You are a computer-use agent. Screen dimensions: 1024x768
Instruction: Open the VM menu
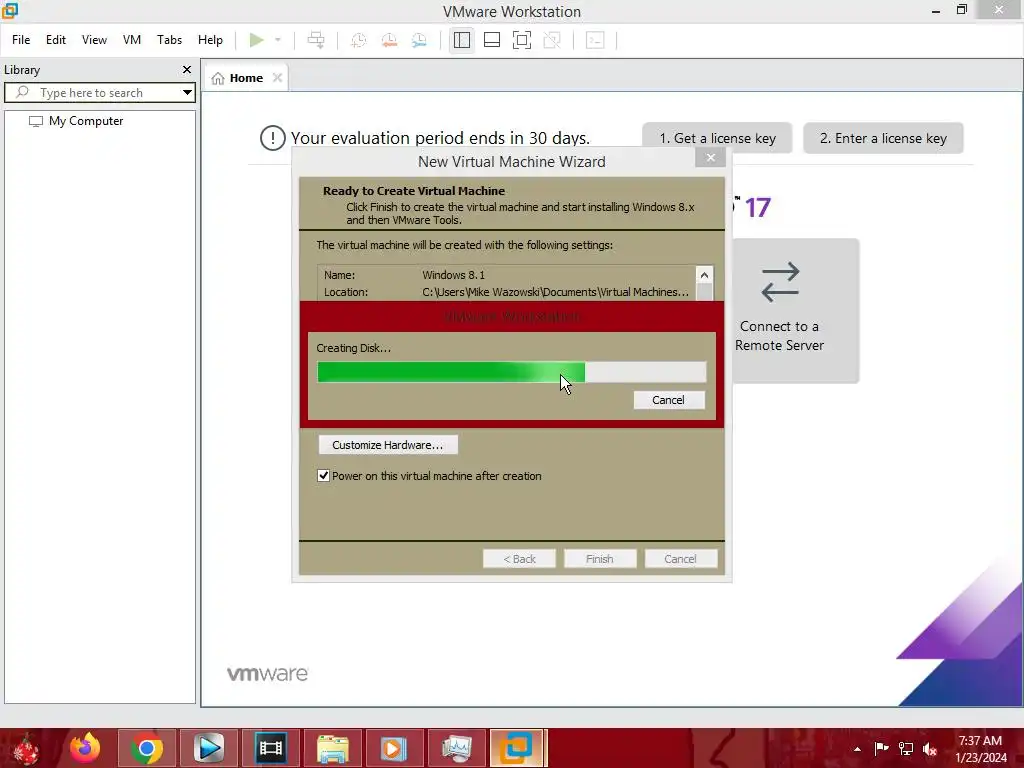pos(132,40)
